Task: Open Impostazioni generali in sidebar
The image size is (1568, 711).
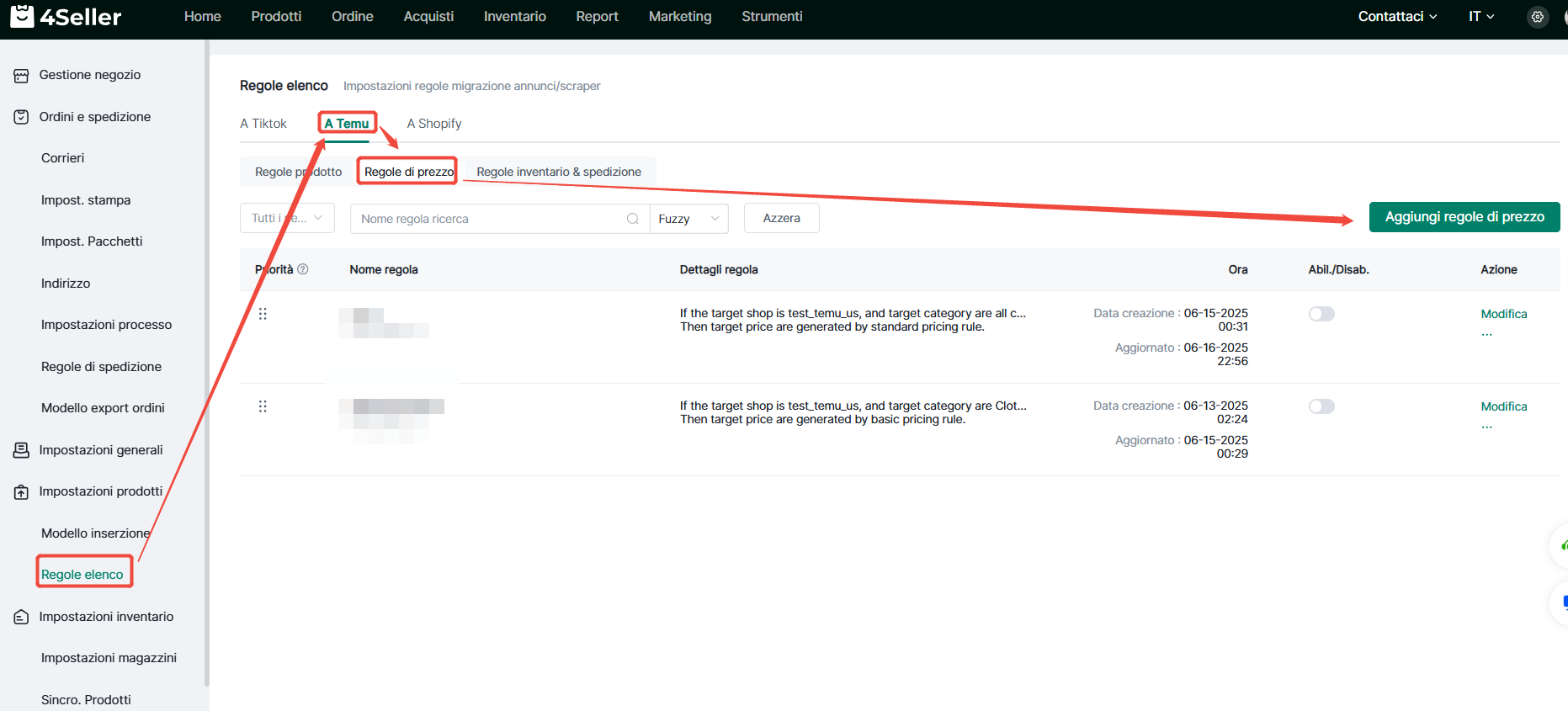Action: tap(101, 450)
